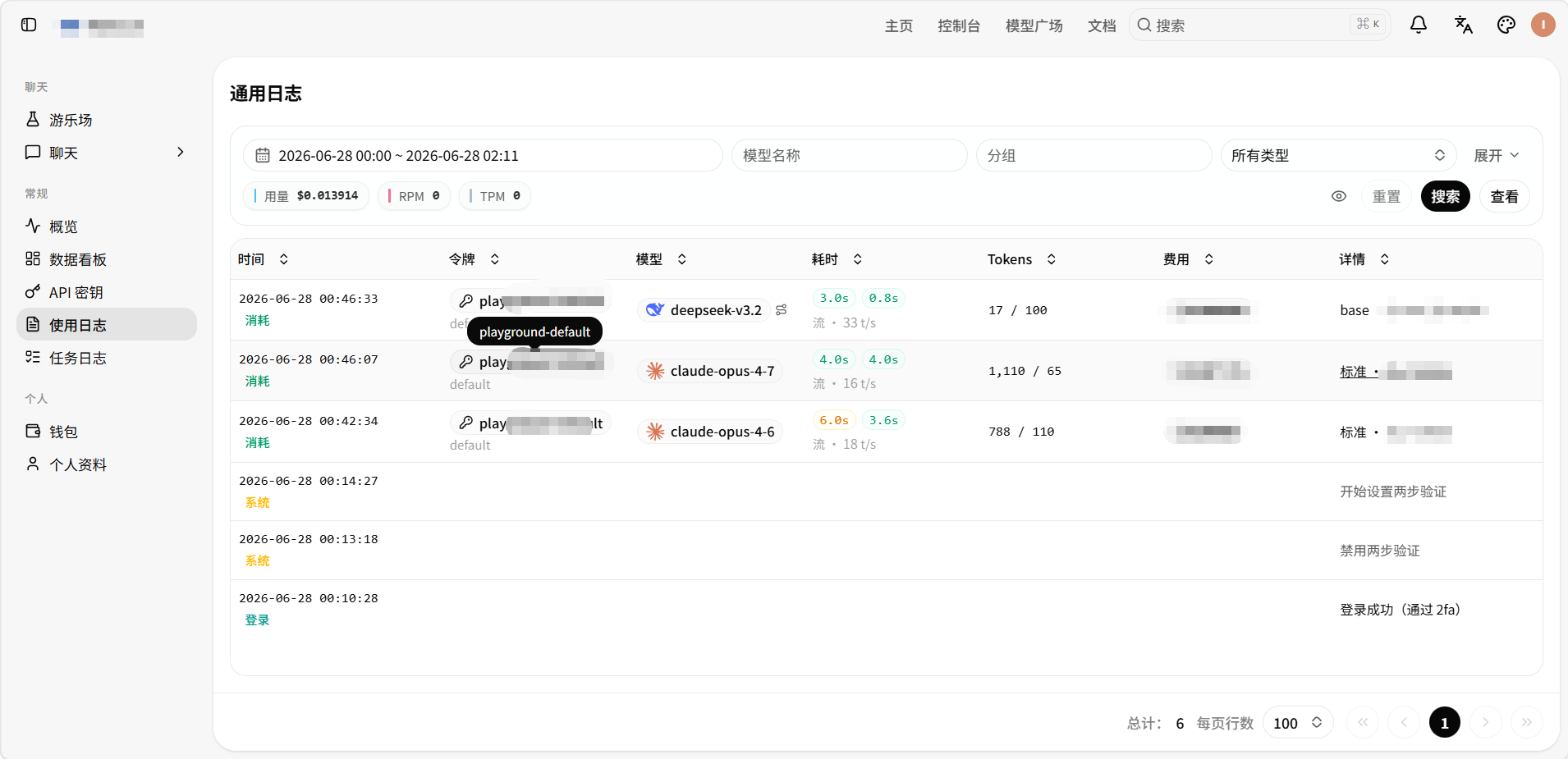Open the theme palette icon
Image resolution: width=1568 pixels, height=759 pixels.
tap(1506, 25)
